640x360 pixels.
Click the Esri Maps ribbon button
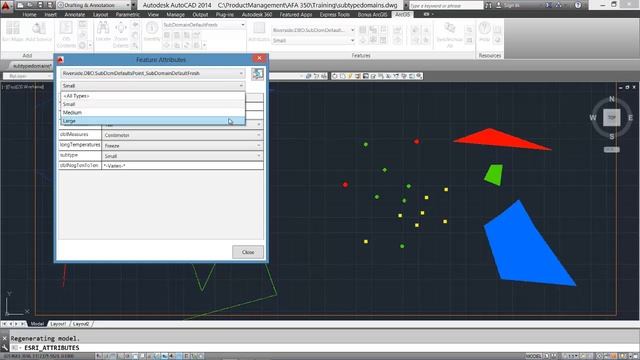point(13,32)
